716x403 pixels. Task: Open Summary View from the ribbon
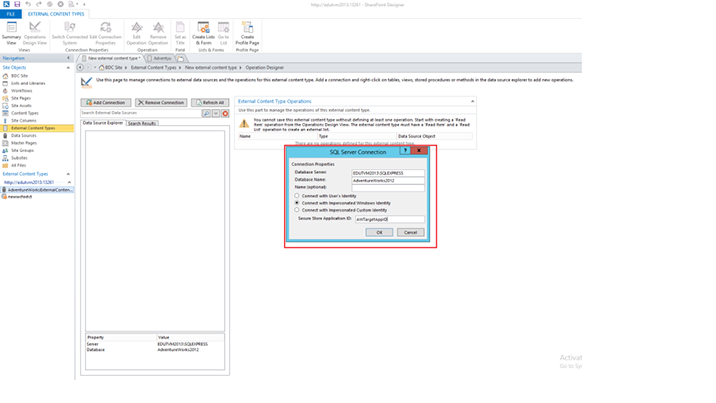11,33
